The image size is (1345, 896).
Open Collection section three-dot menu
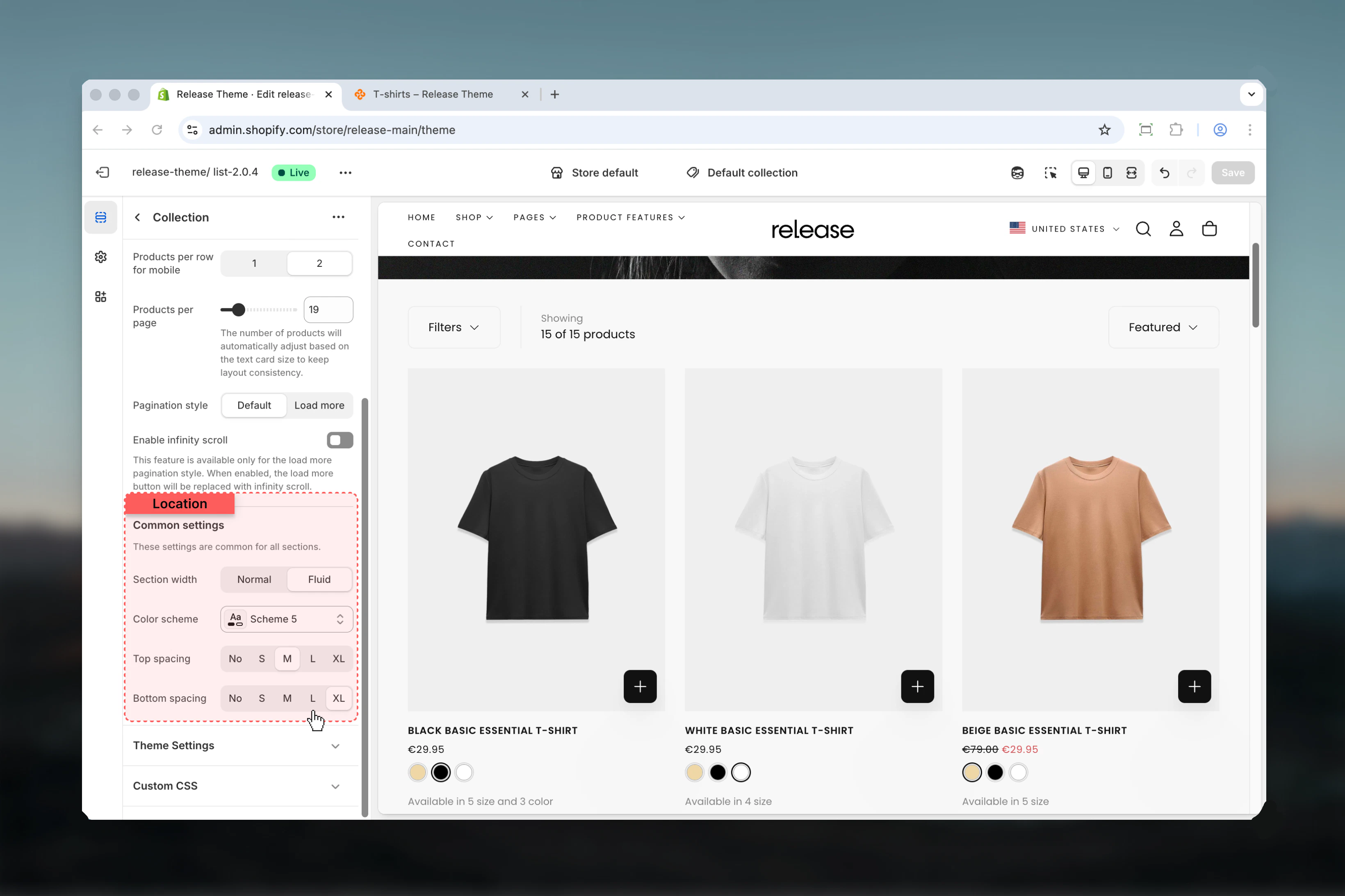[338, 217]
